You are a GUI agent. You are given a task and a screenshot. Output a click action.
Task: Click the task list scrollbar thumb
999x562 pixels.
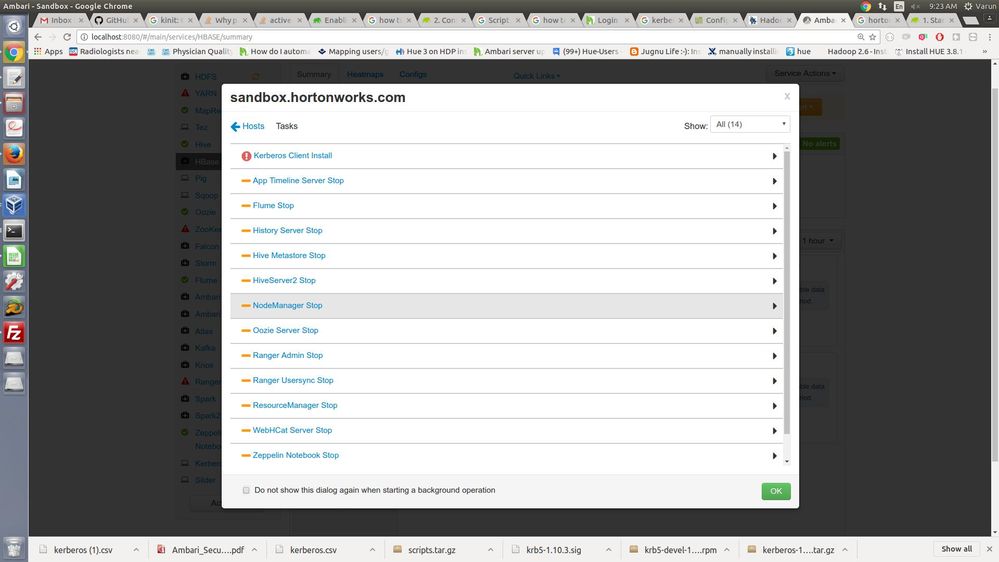[x=787, y=293]
